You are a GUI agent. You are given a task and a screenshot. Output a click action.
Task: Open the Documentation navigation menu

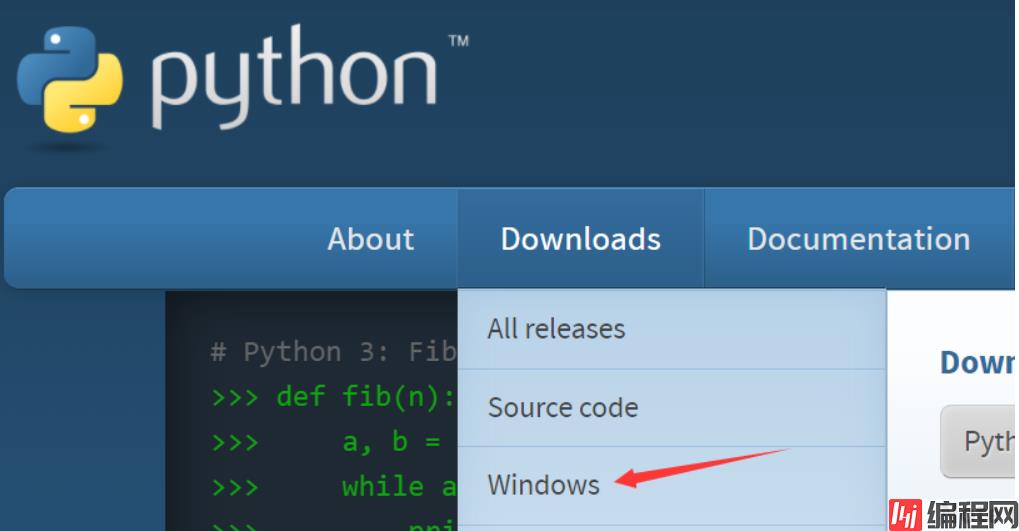(x=858, y=239)
